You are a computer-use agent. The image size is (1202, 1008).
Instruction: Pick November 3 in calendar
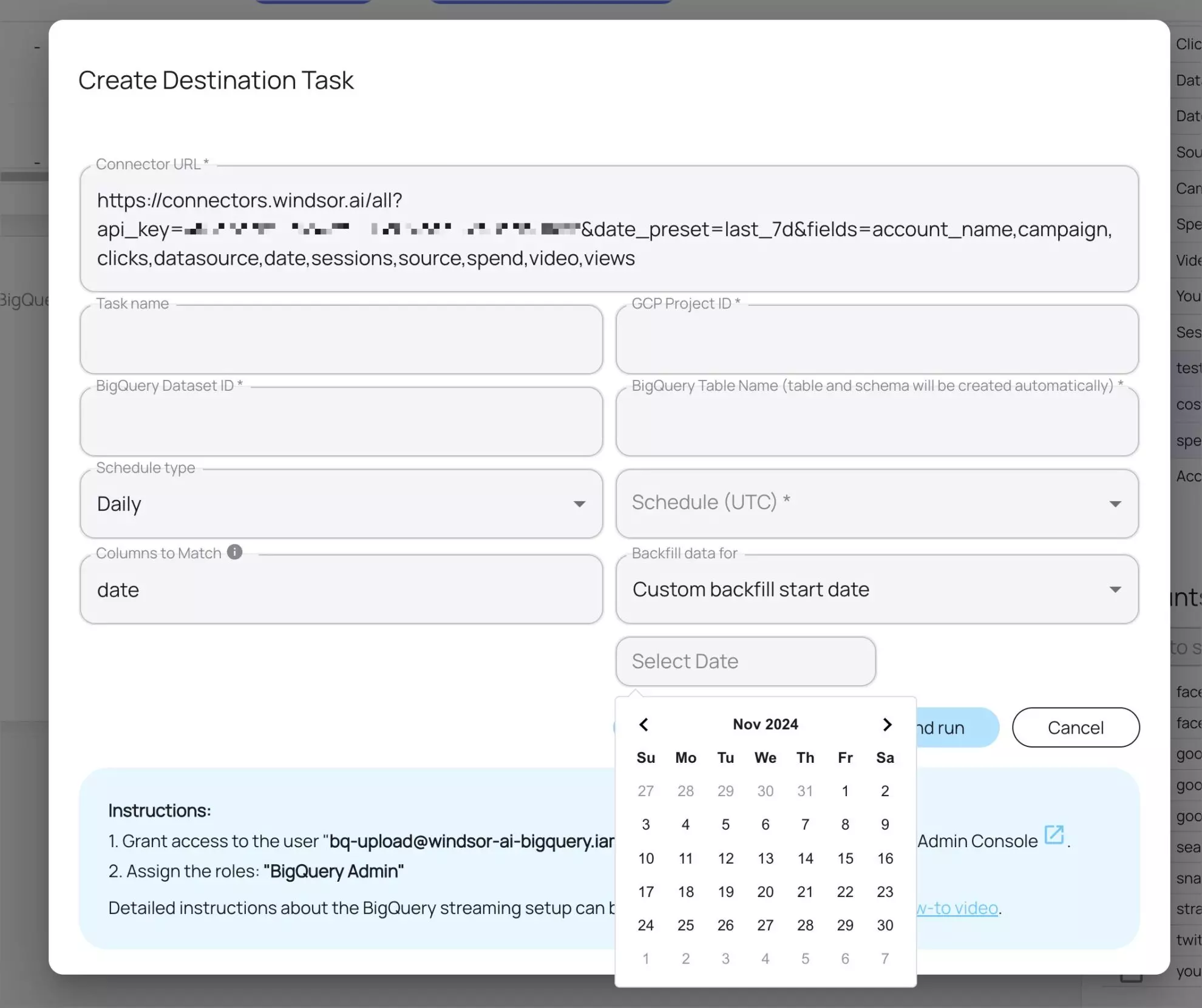646,824
